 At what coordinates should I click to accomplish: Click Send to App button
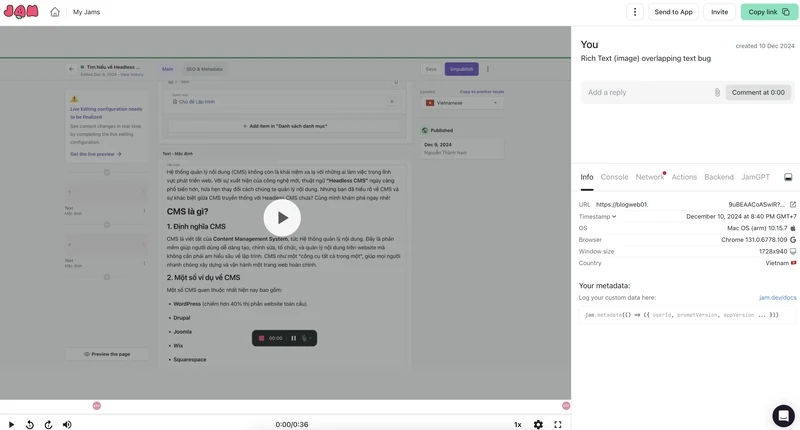pyautogui.click(x=673, y=12)
